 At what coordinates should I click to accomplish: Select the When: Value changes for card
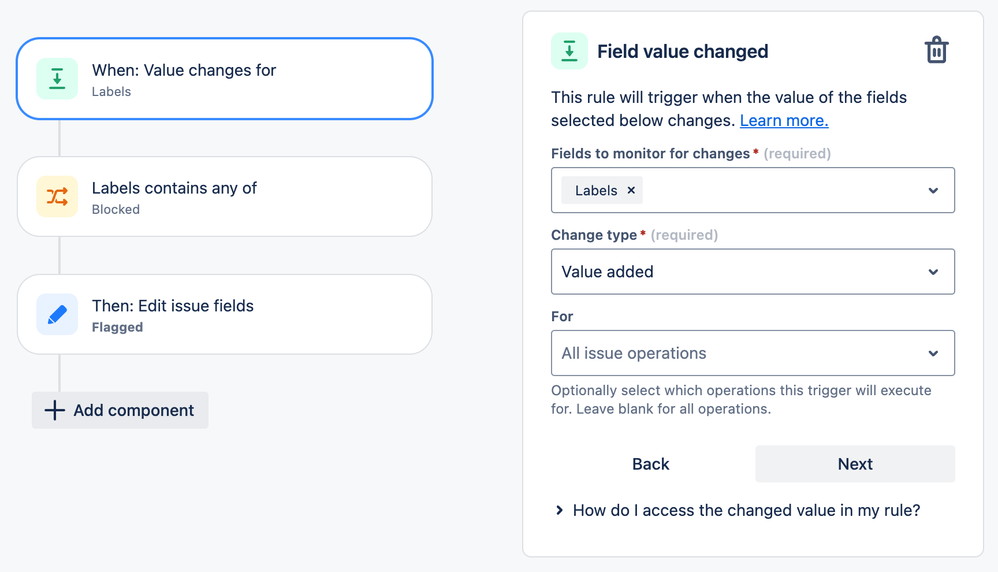point(225,79)
